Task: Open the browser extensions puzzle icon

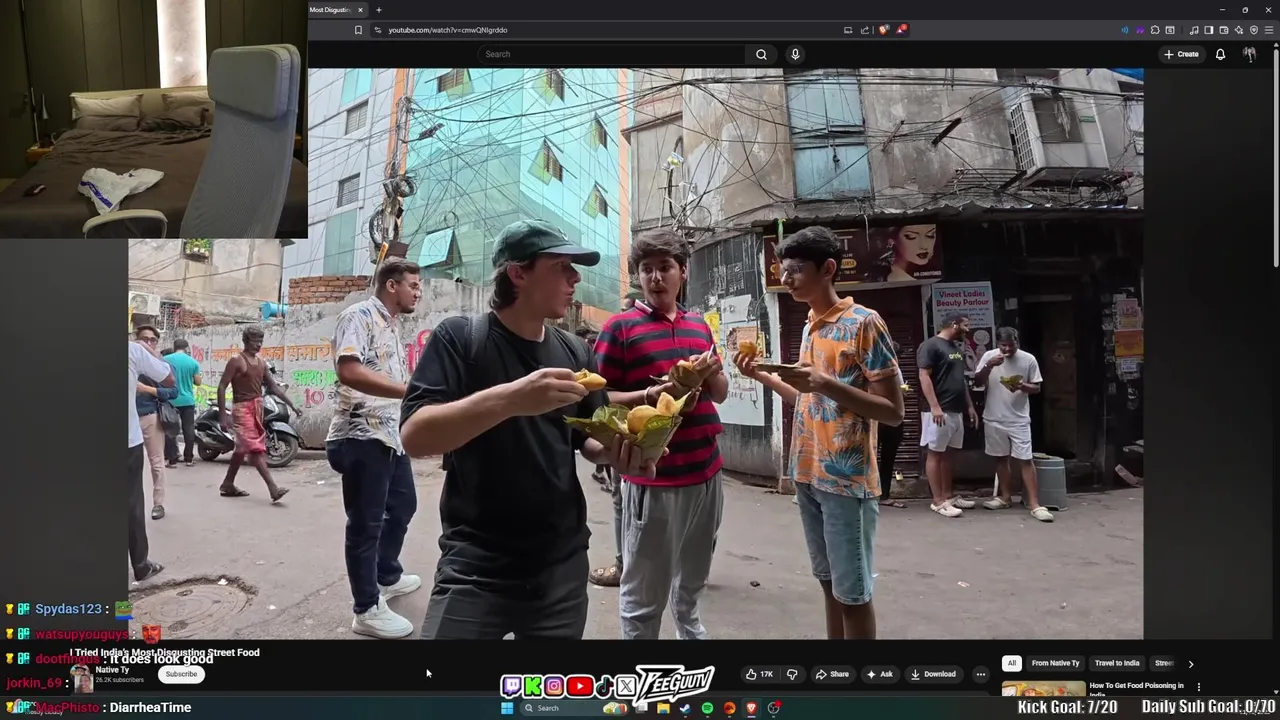Action: (x=1155, y=30)
